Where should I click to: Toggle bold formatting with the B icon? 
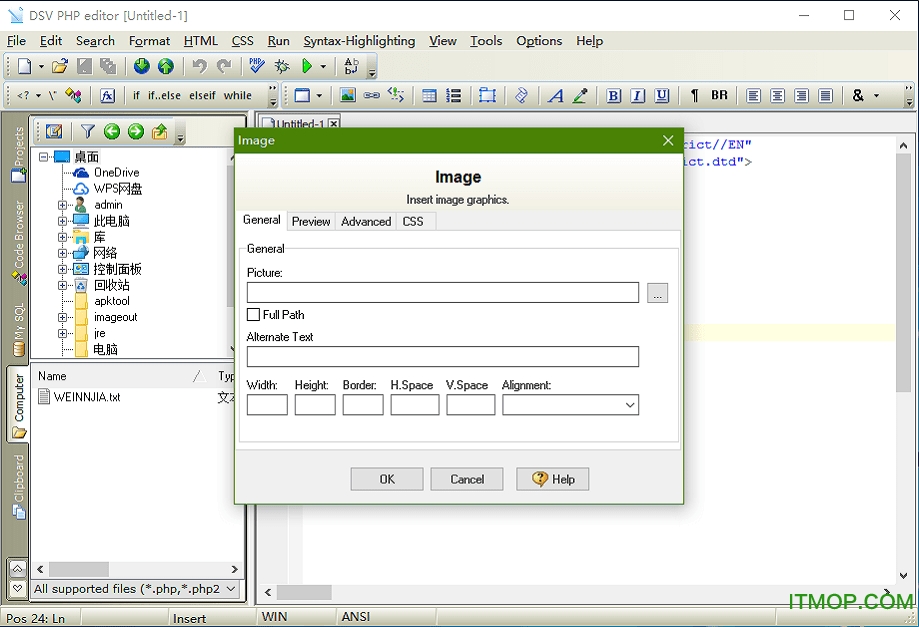click(613, 95)
